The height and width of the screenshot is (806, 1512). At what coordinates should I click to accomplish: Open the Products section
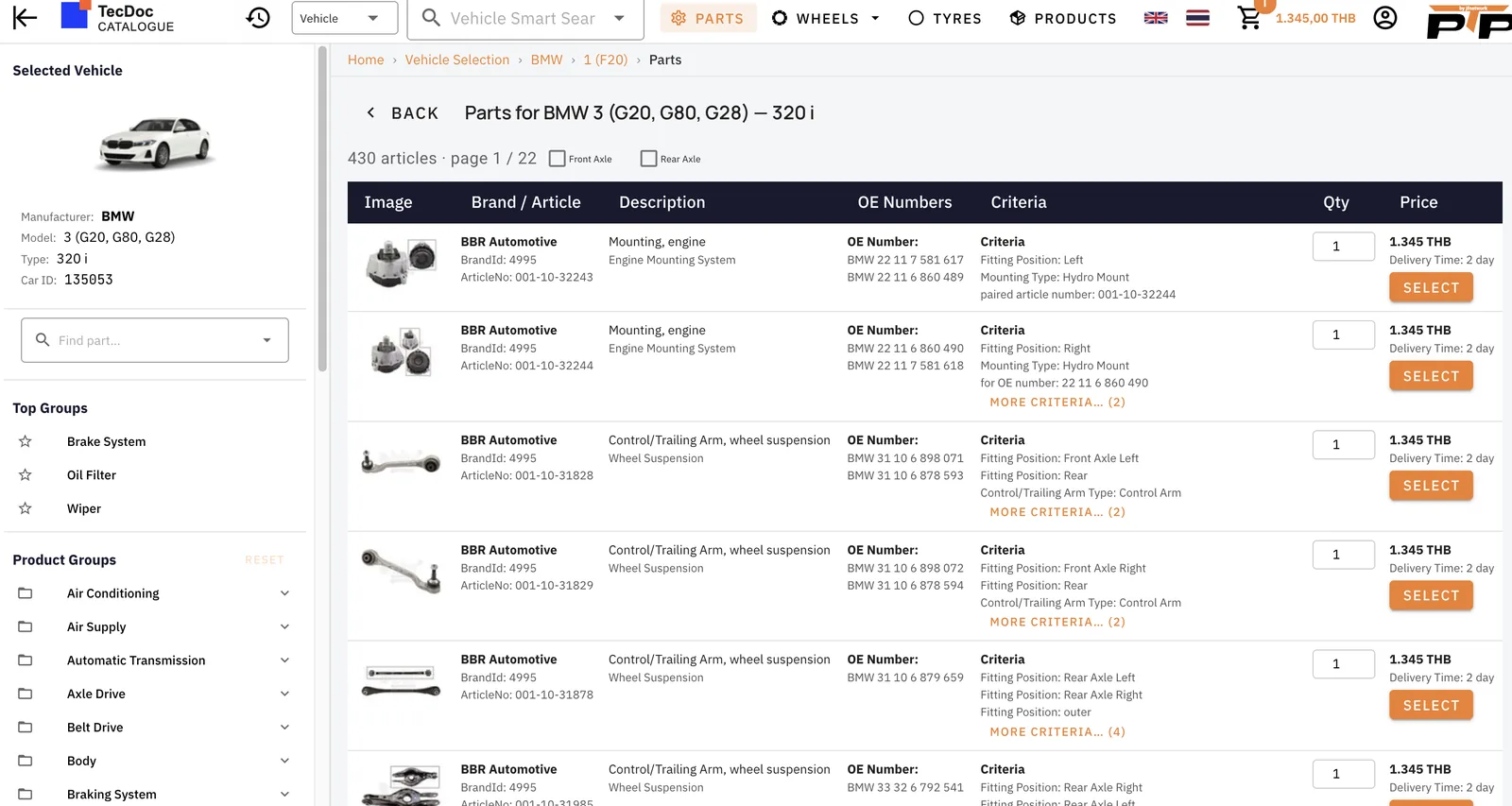(x=1063, y=18)
